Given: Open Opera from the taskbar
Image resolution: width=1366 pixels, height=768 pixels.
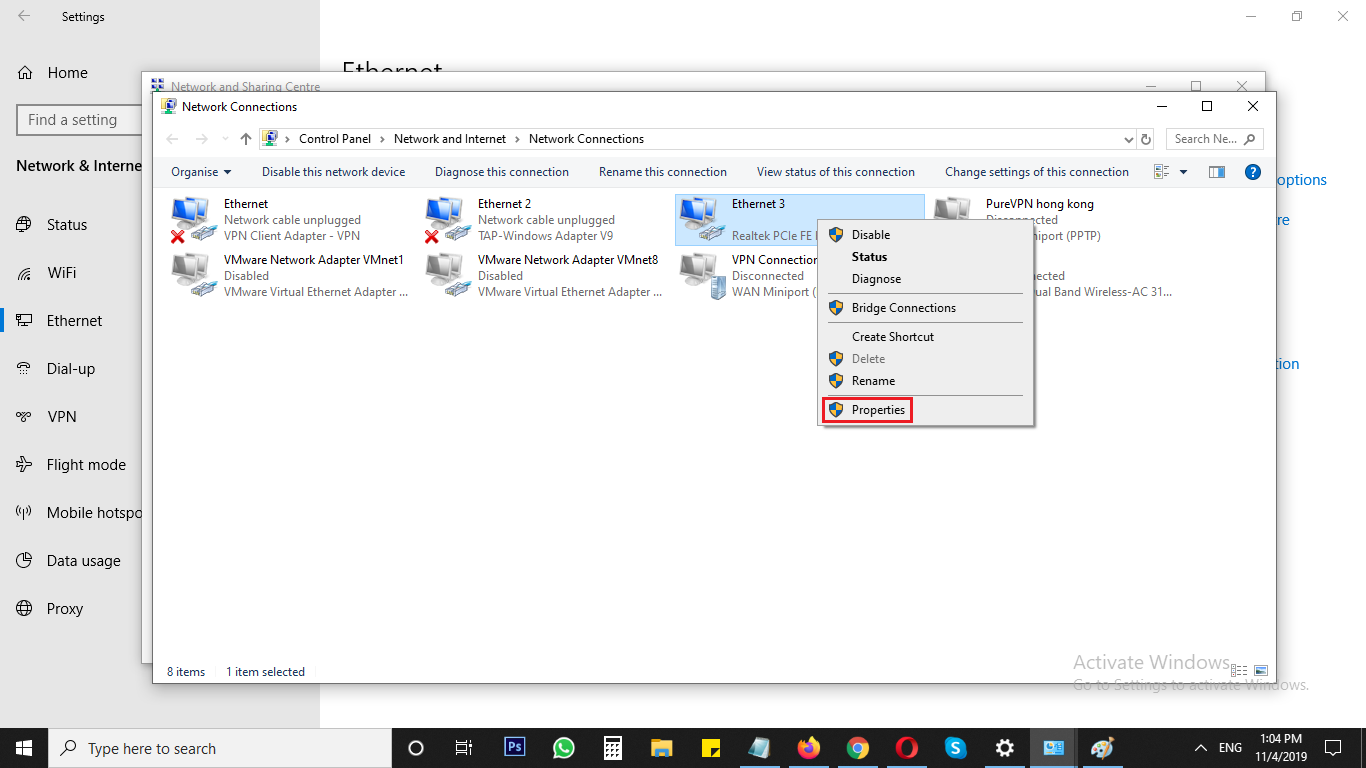Looking at the screenshot, I should (907, 748).
